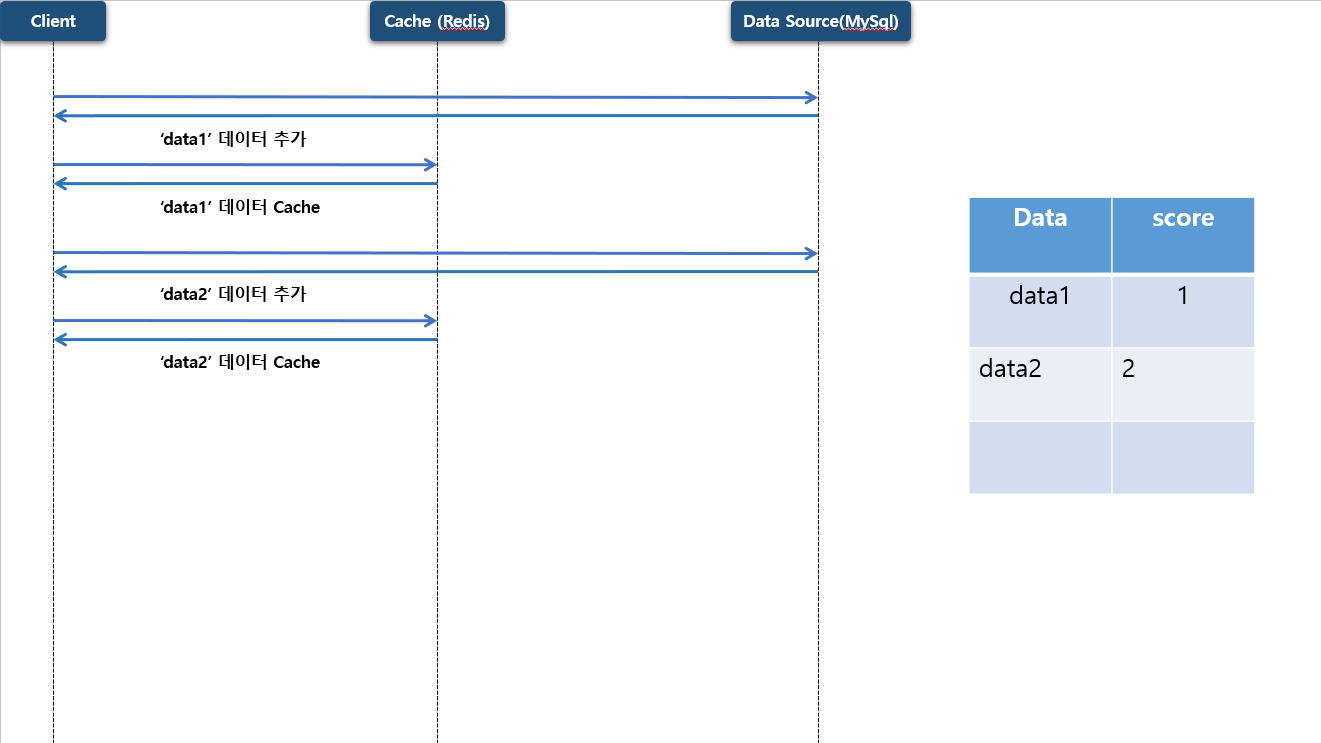The width and height of the screenshot is (1321, 743).
Task: Click the Cache (Redis) header box
Action: (437, 21)
